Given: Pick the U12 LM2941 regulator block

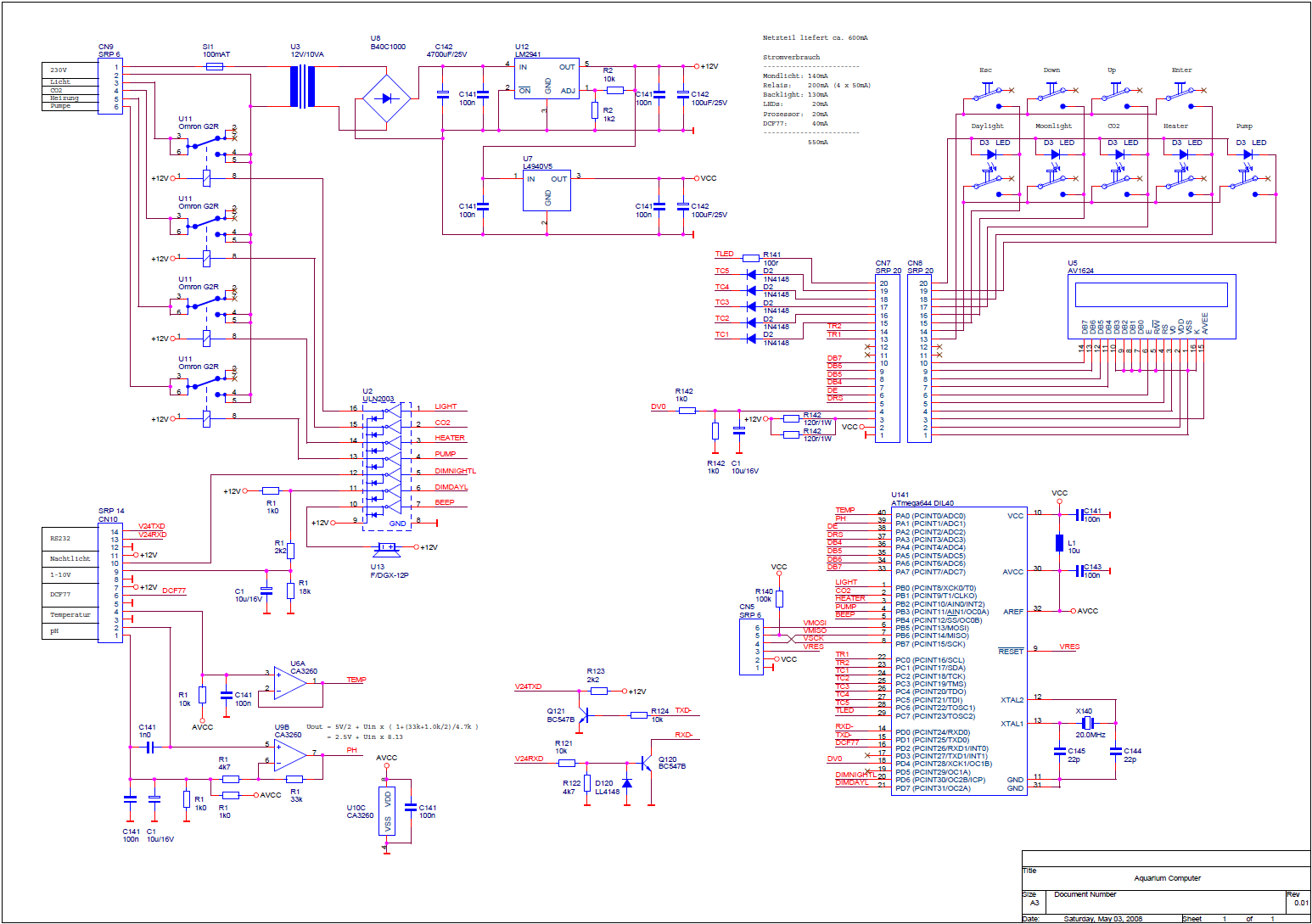Looking at the screenshot, I should [x=547, y=79].
